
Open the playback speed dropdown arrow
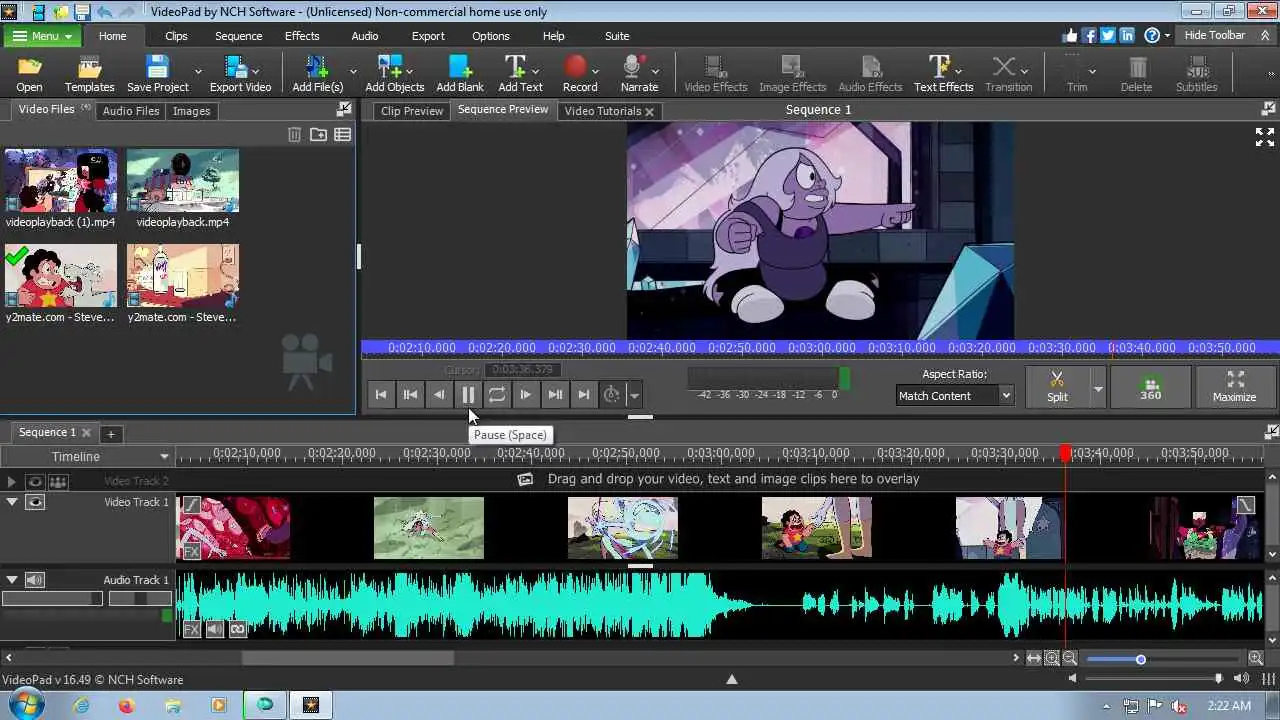pyautogui.click(x=634, y=395)
